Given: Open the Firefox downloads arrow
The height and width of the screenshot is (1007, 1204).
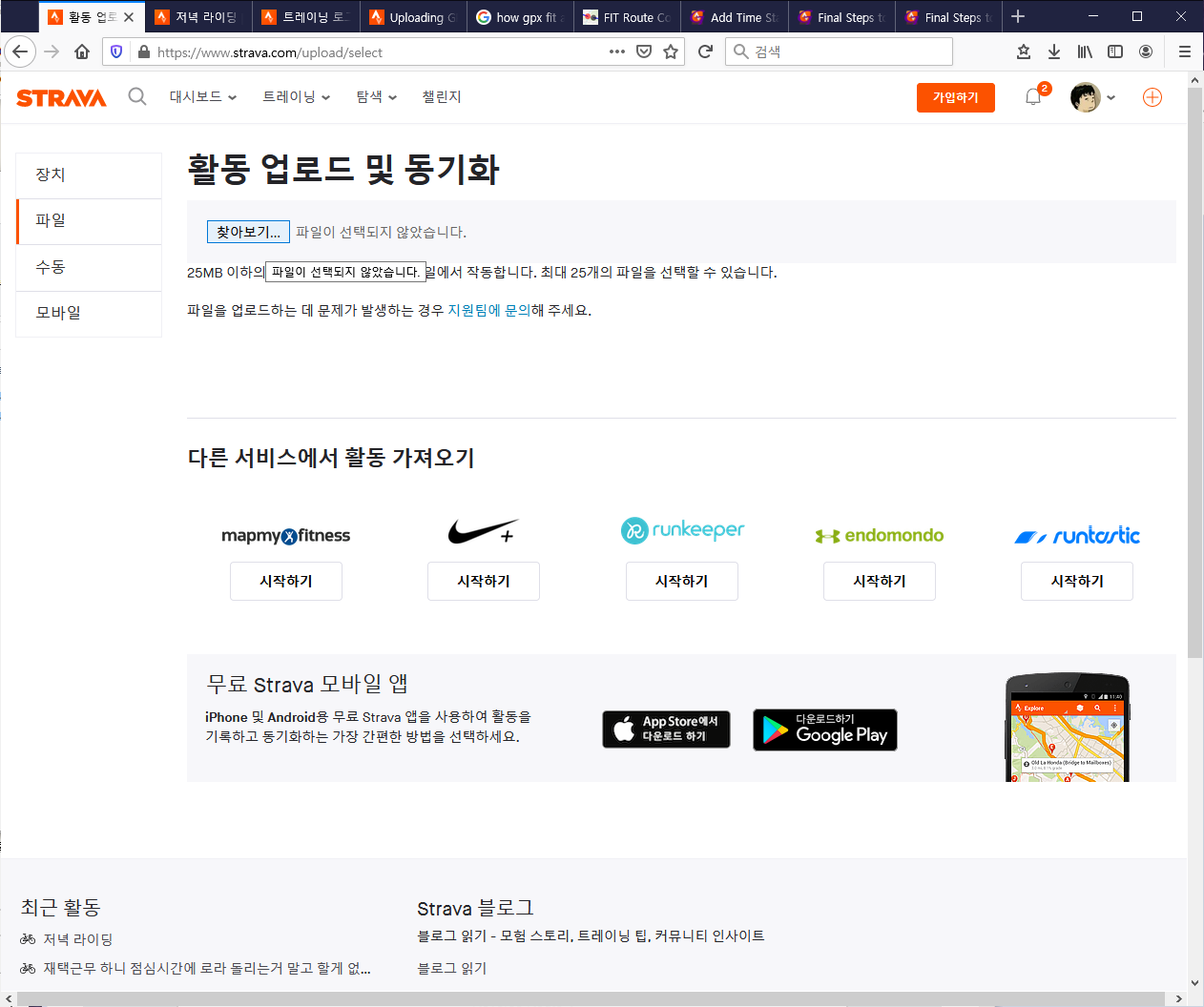Looking at the screenshot, I should [1054, 51].
